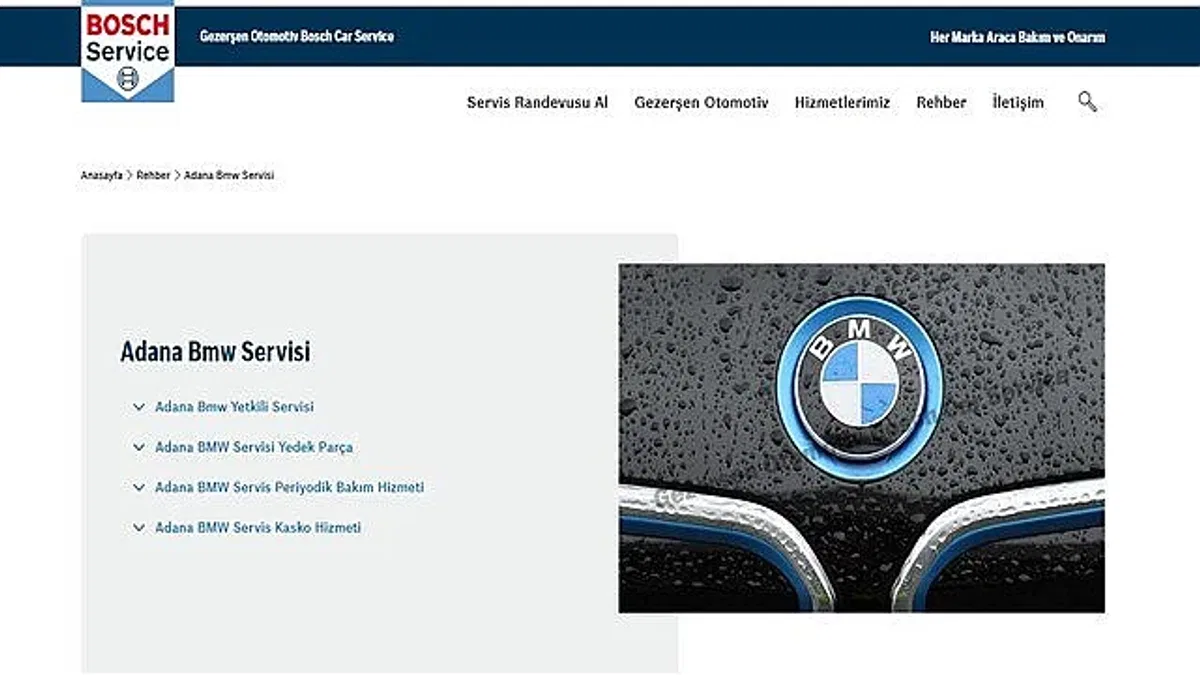Viewport: 1200px width, 675px height.
Task: Open Gezerşen Otomotiv menu item
Action: (701, 102)
